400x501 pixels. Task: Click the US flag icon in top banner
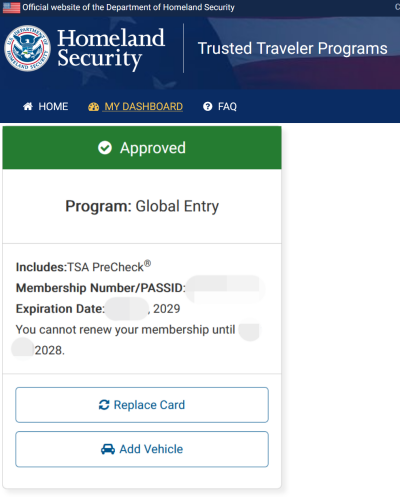[x=11, y=7]
